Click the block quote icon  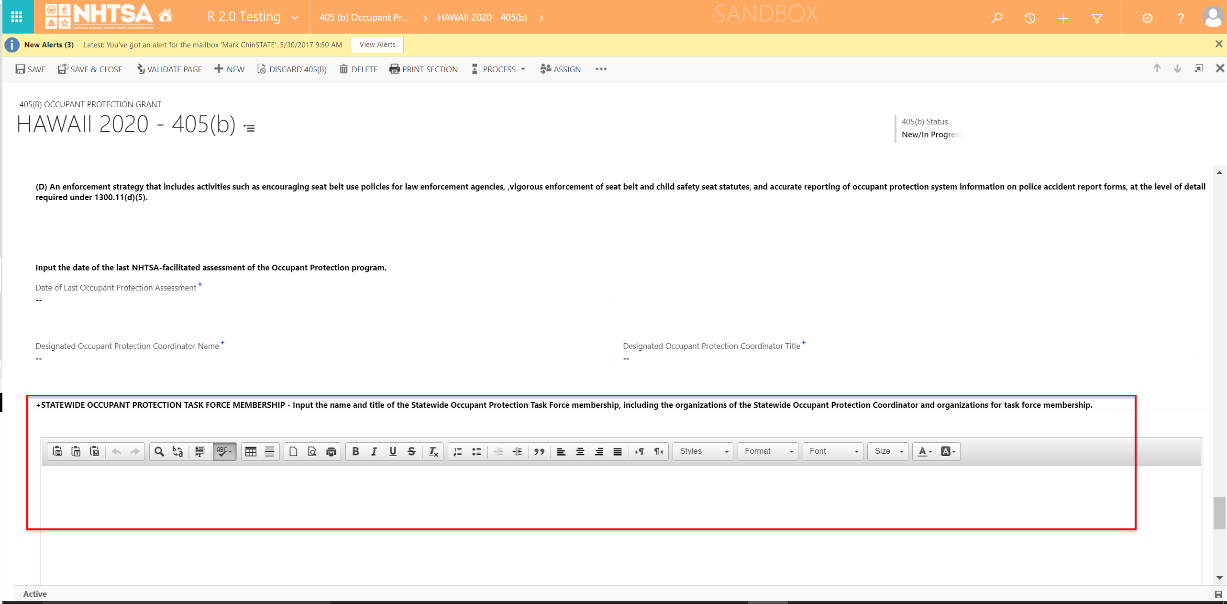tap(539, 452)
